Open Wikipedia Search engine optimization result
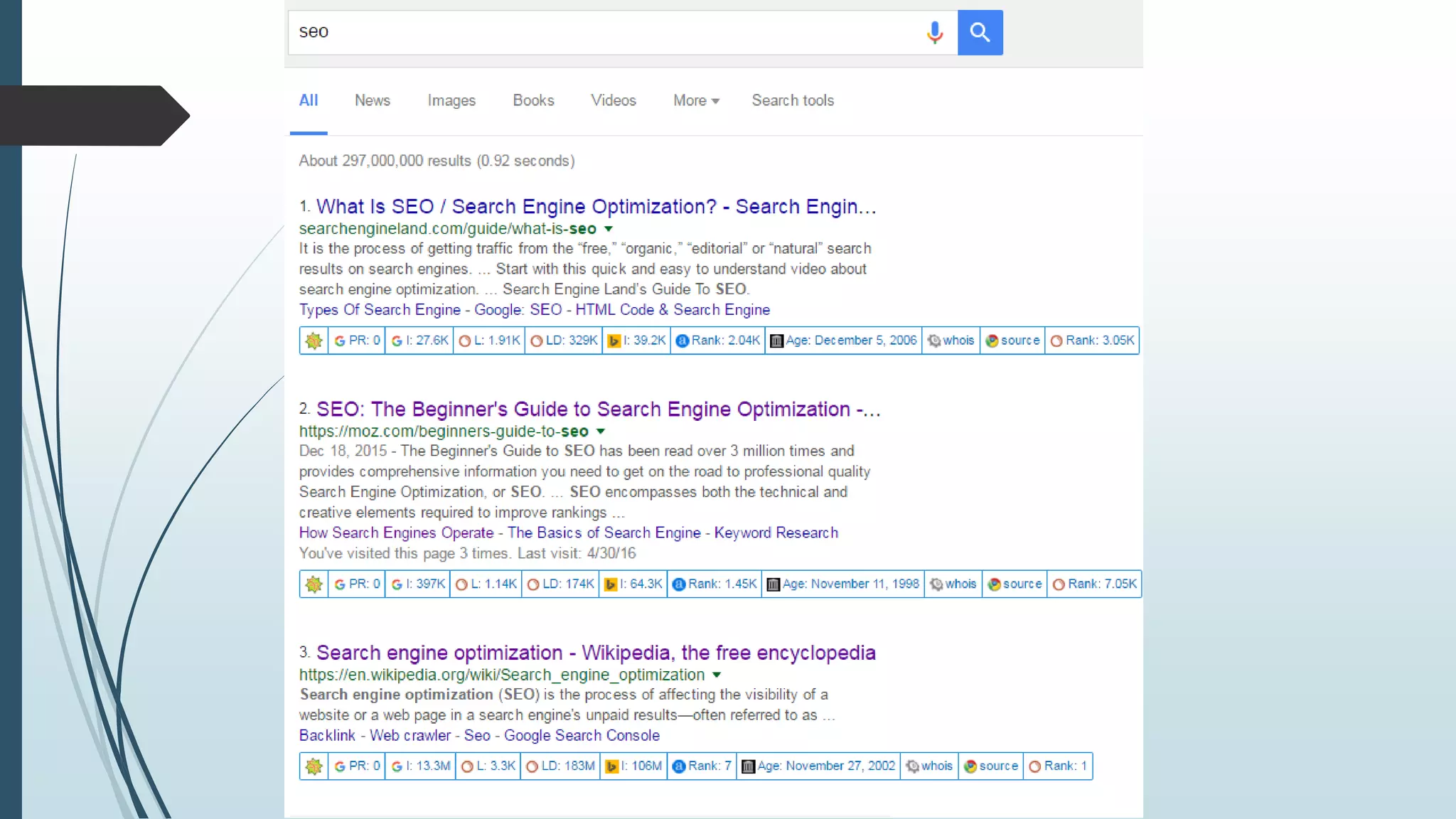Image resolution: width=1456 pixels, height=819 pixels. coord(595,653)
